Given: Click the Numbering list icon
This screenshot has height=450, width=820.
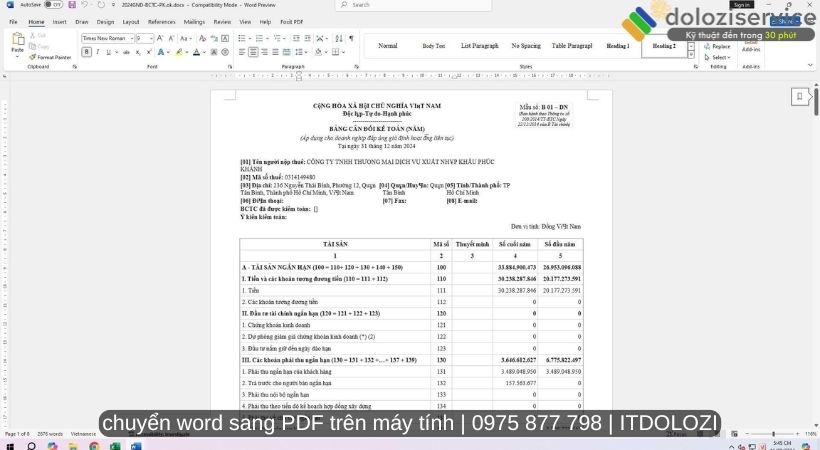Looking at the screenshot, I should pyautogui.click(x=259, y=39).
